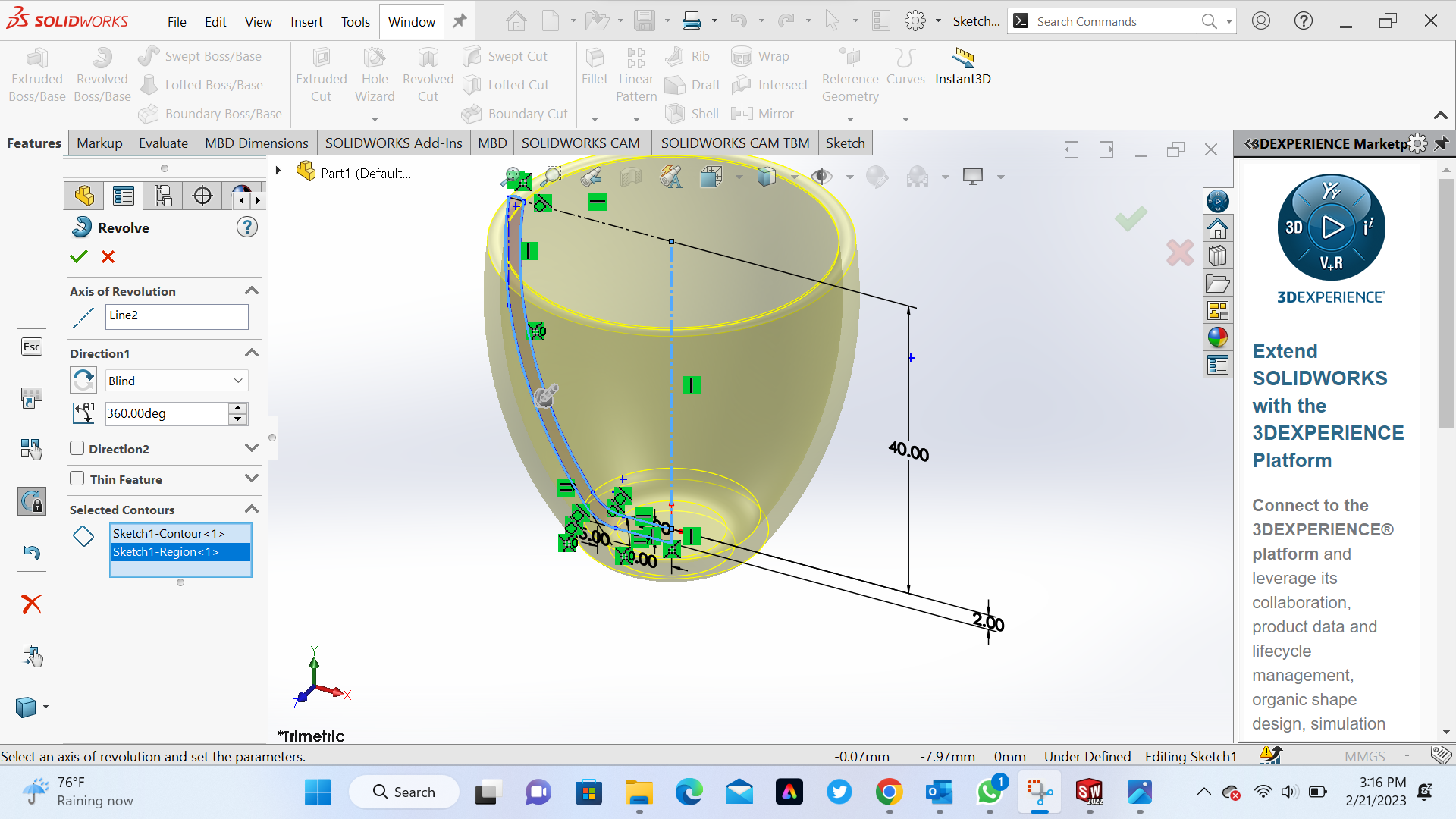Open the Insert menu

point(306,22)
